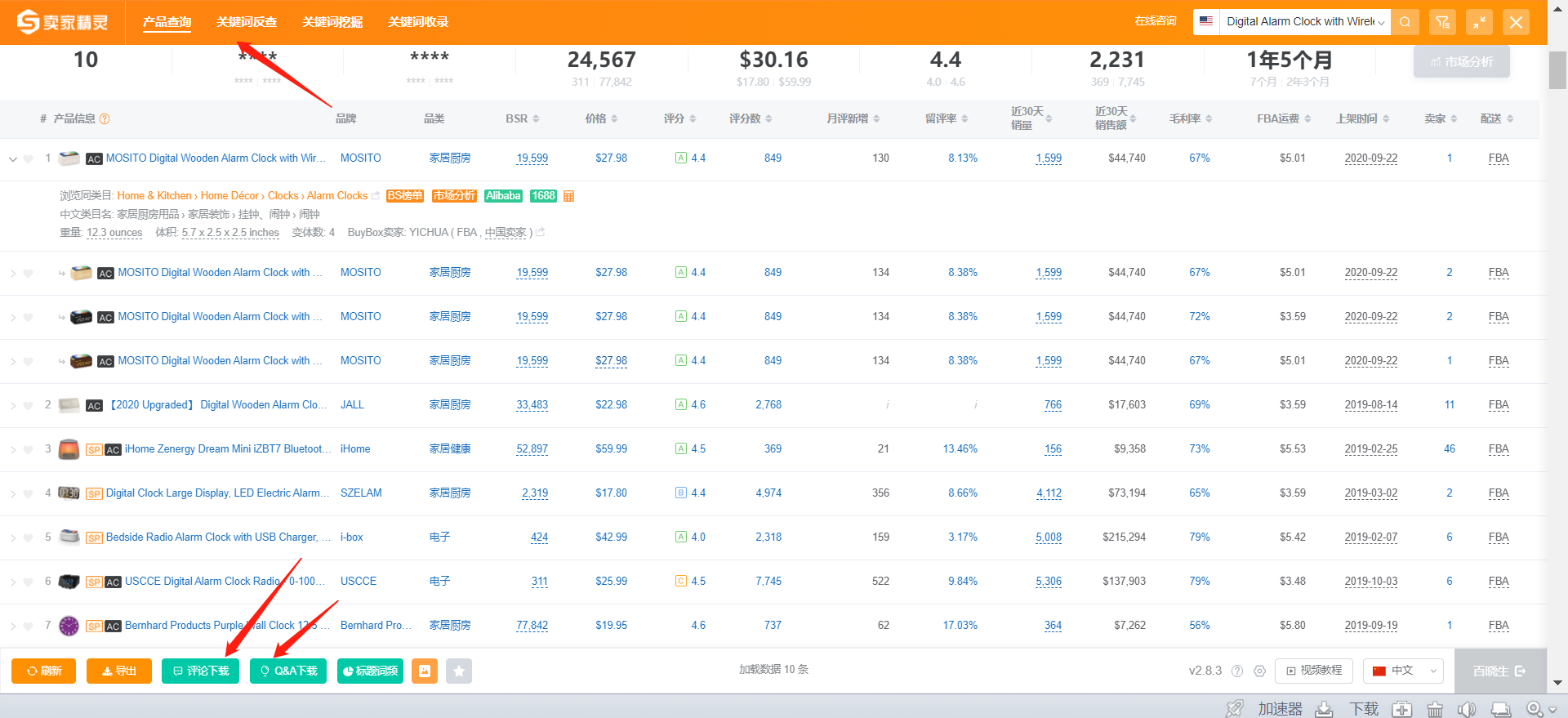Toggle favorite heart for row 7 Bernhard
Image resolution: width=1568 pixels, height=718 pixels.
tap(28, 627)
